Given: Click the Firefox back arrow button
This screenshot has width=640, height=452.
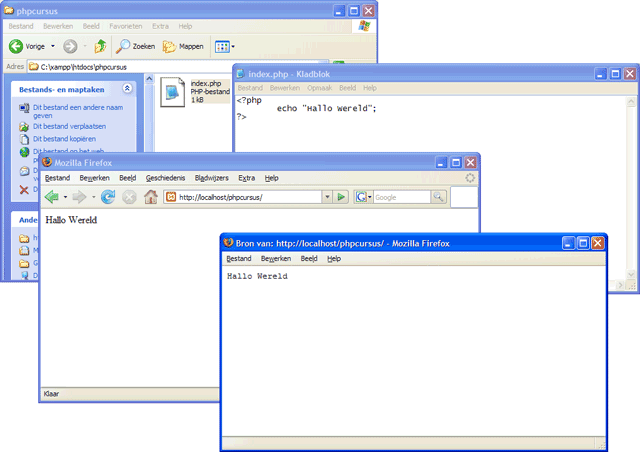Looking at the screenshot, I should [52, 197].
